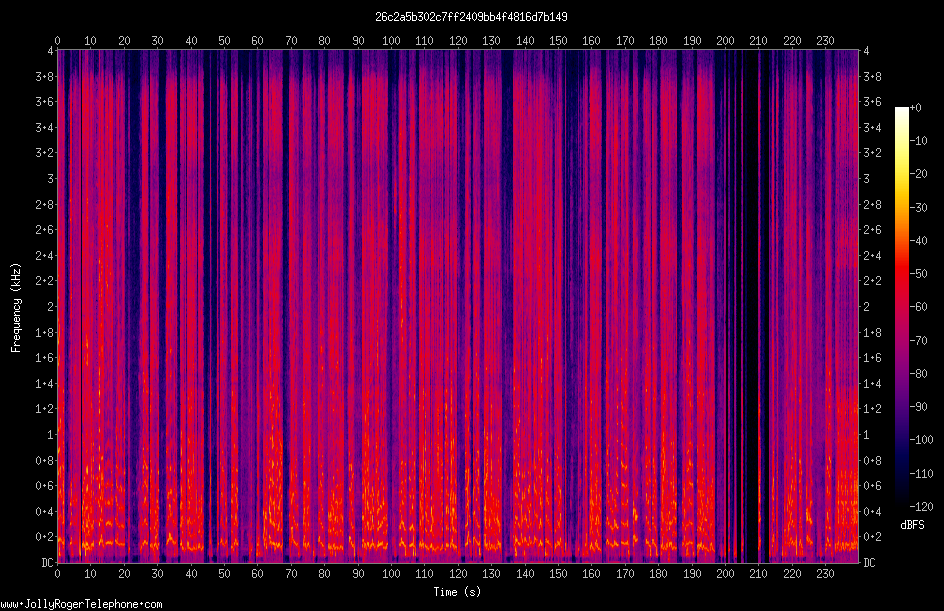Click the -40 colorbar scale value
This screenshot has height=611, width=944.
click(918, 241)
